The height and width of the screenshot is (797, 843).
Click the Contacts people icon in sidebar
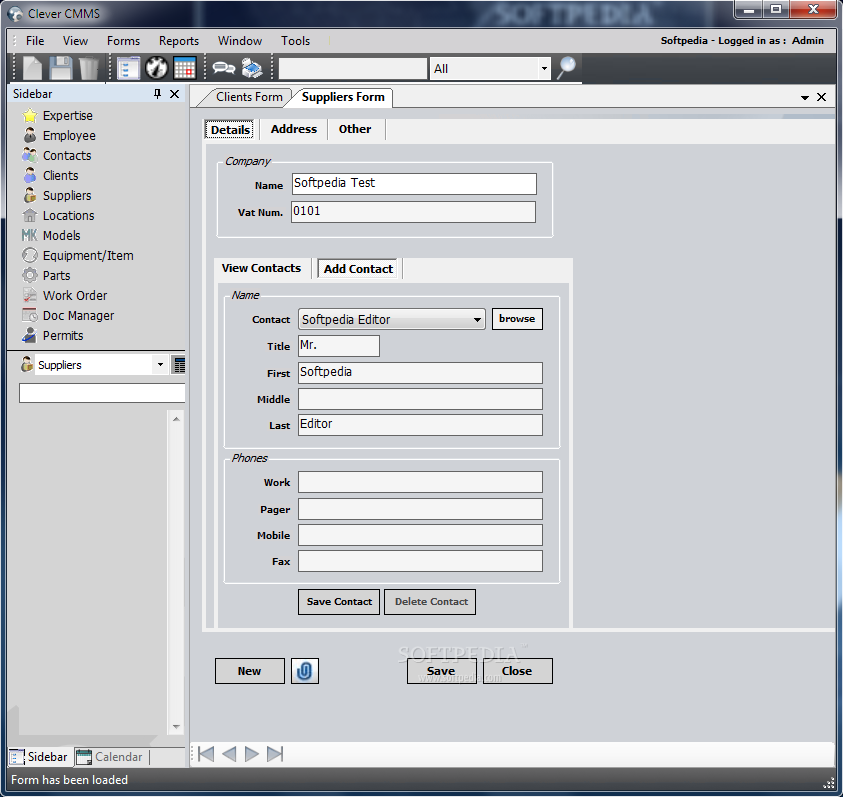pyautogui.click(x=30, y=155)
